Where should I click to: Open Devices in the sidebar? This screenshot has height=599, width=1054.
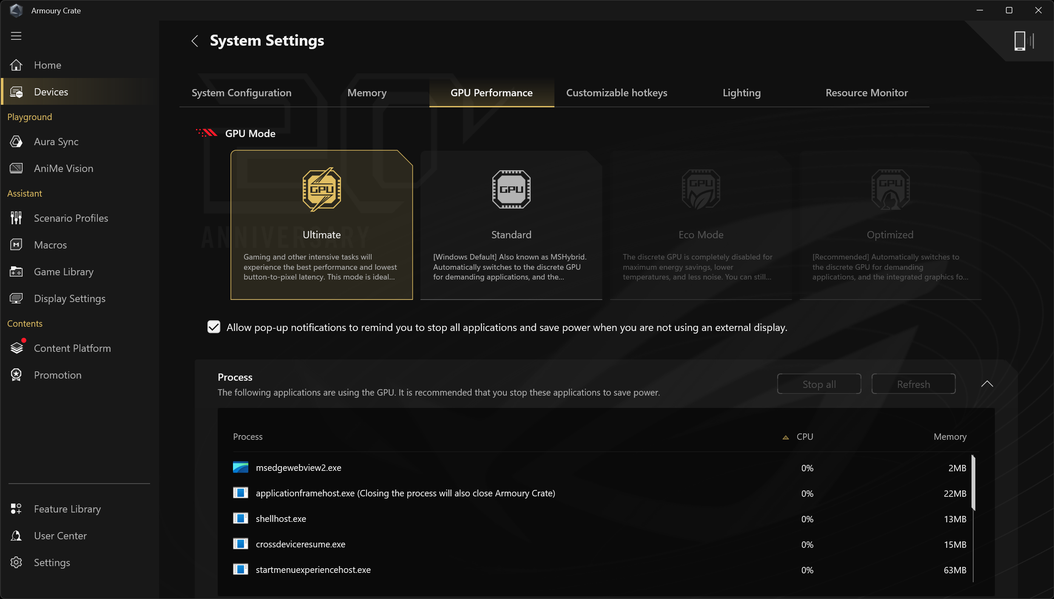(80, 92)
